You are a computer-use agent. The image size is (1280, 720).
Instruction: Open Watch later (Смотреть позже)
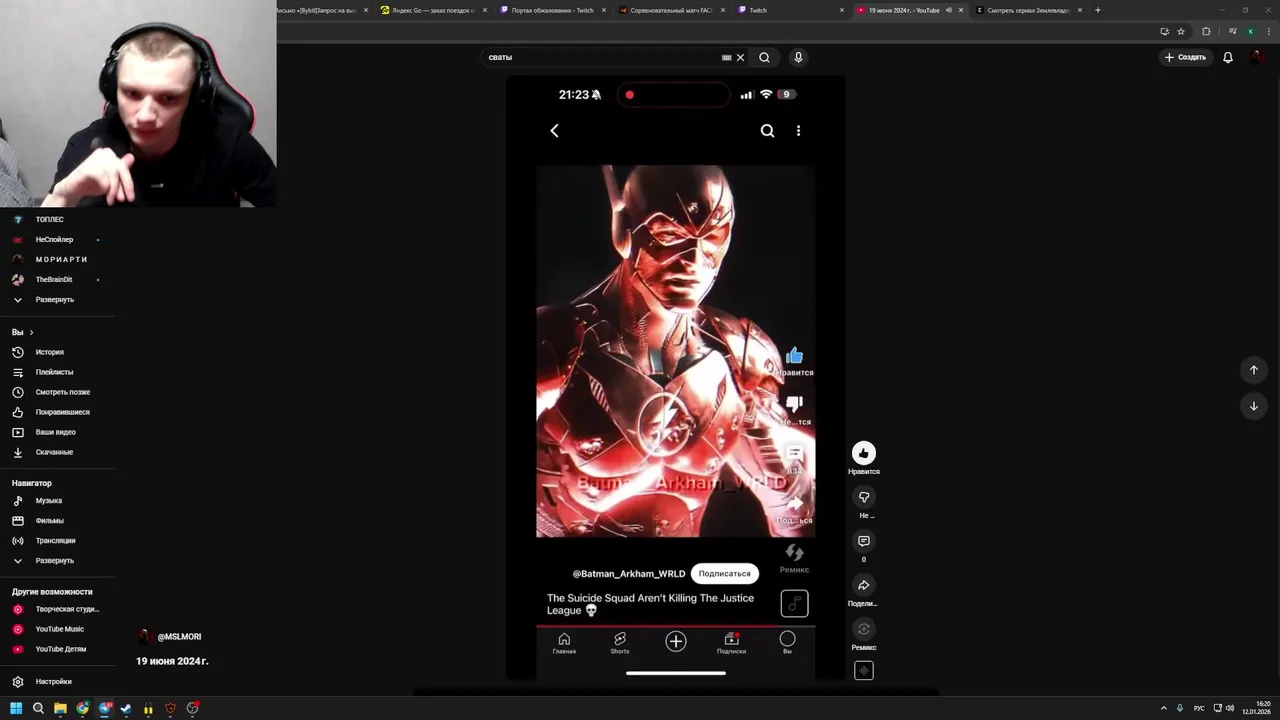[62, 392]
